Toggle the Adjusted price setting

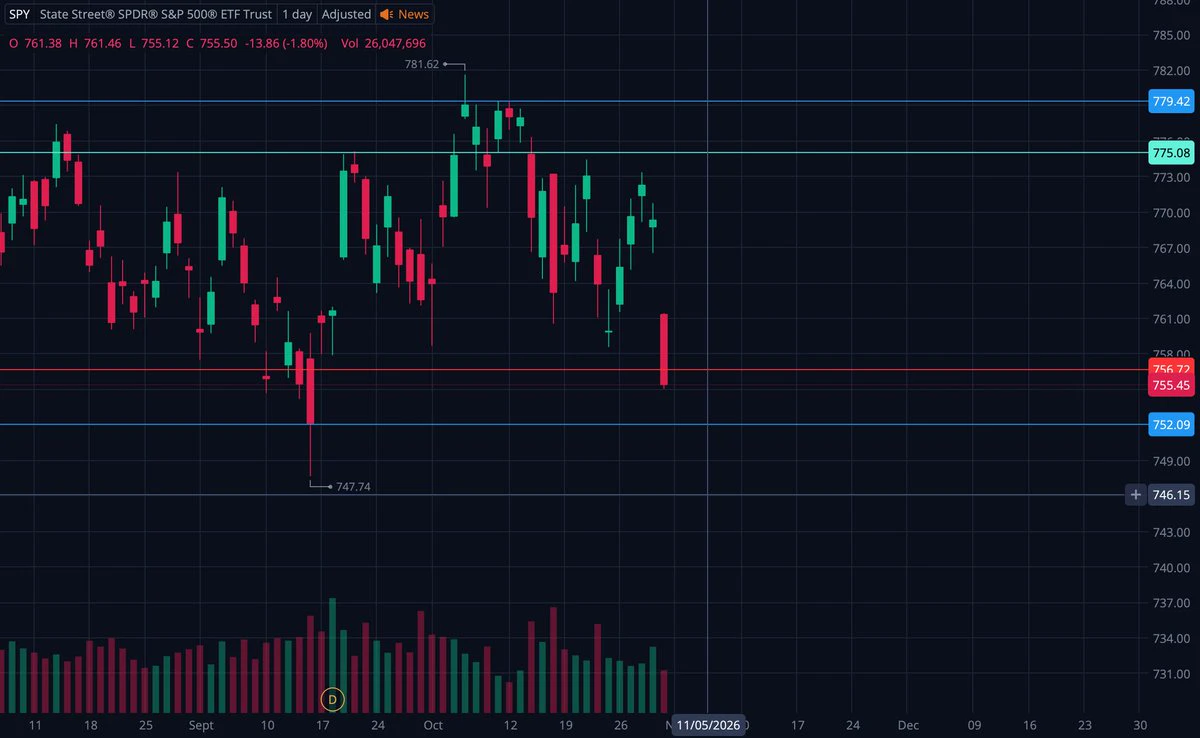point(347,14)
